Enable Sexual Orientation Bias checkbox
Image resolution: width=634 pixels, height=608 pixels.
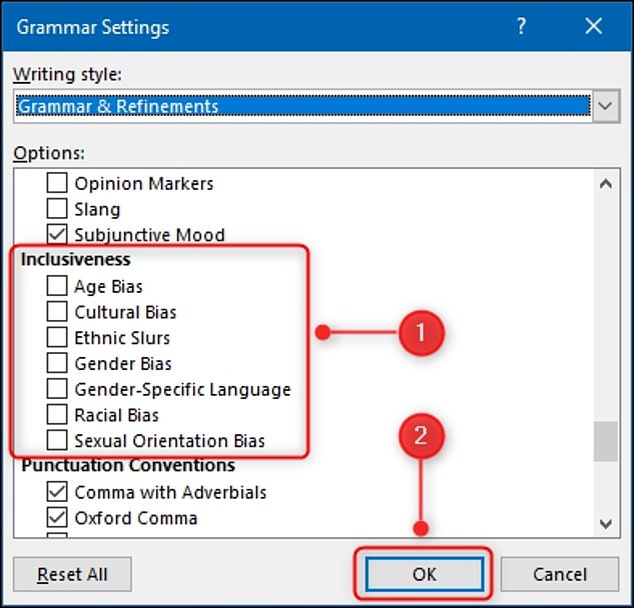click(58, 441)
